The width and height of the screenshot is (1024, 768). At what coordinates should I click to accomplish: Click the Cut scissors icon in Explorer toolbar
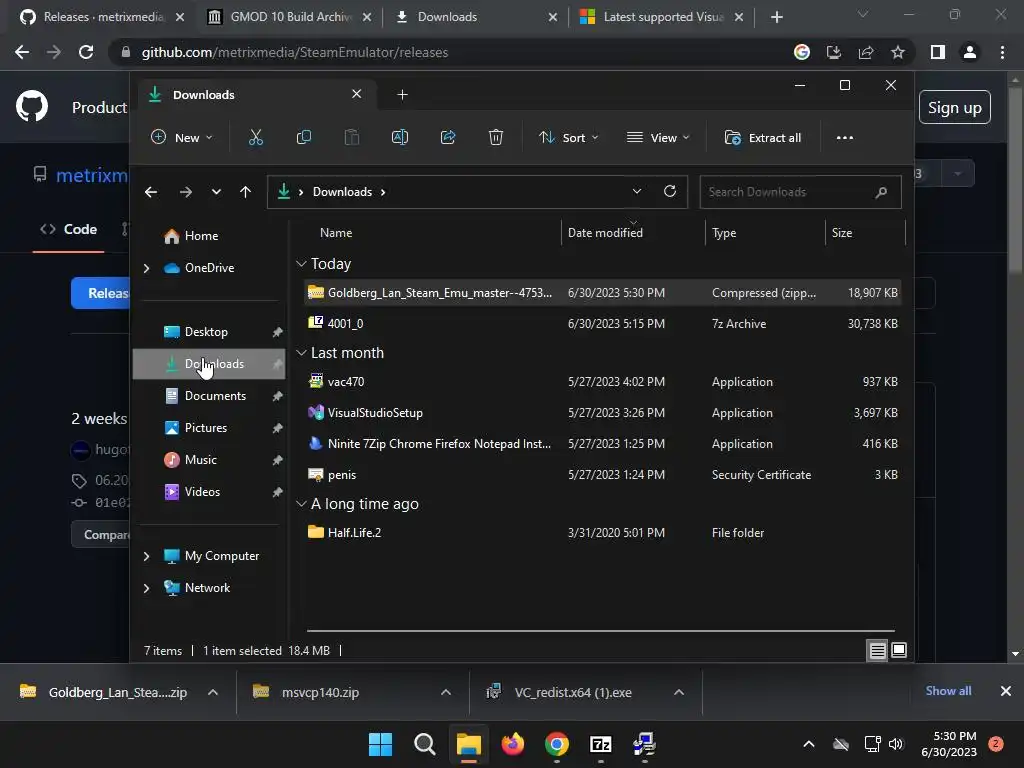point(255,138)
